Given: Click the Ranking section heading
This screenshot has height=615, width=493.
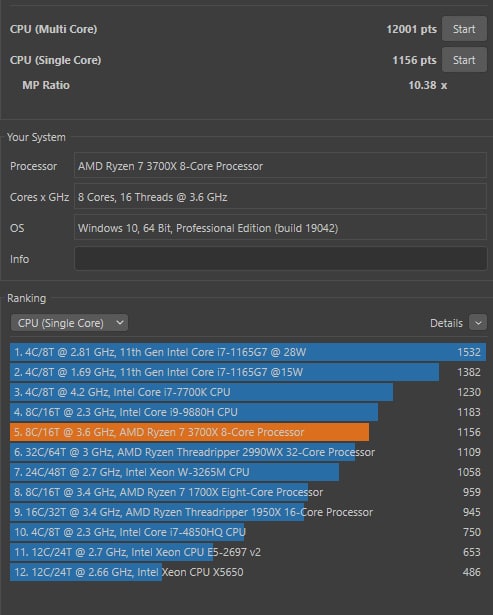Looking at the screenshot, I should point(26,298).
